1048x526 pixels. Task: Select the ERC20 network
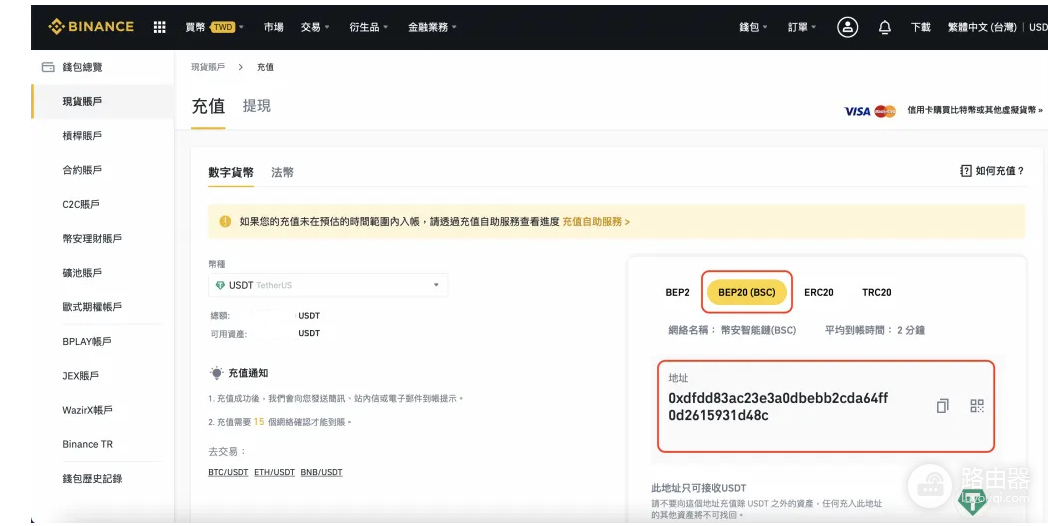coord(819,292)
